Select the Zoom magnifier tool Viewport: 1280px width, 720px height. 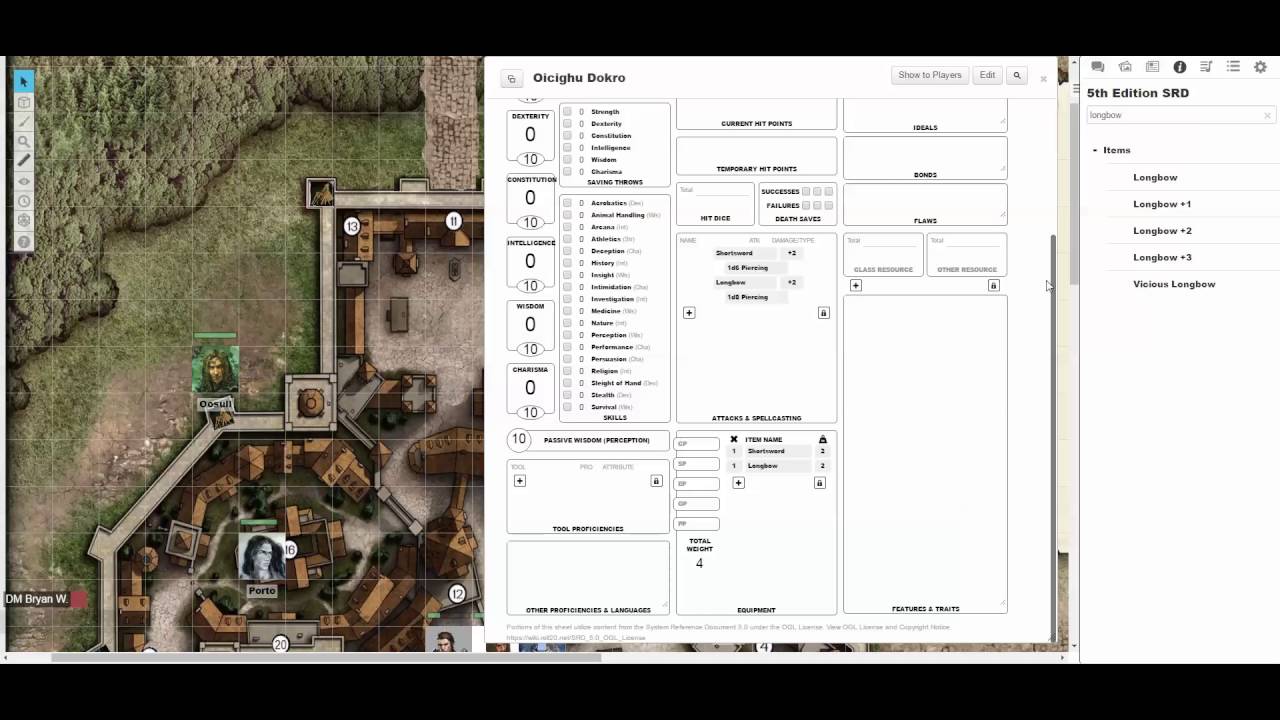[x=24, y=141]
